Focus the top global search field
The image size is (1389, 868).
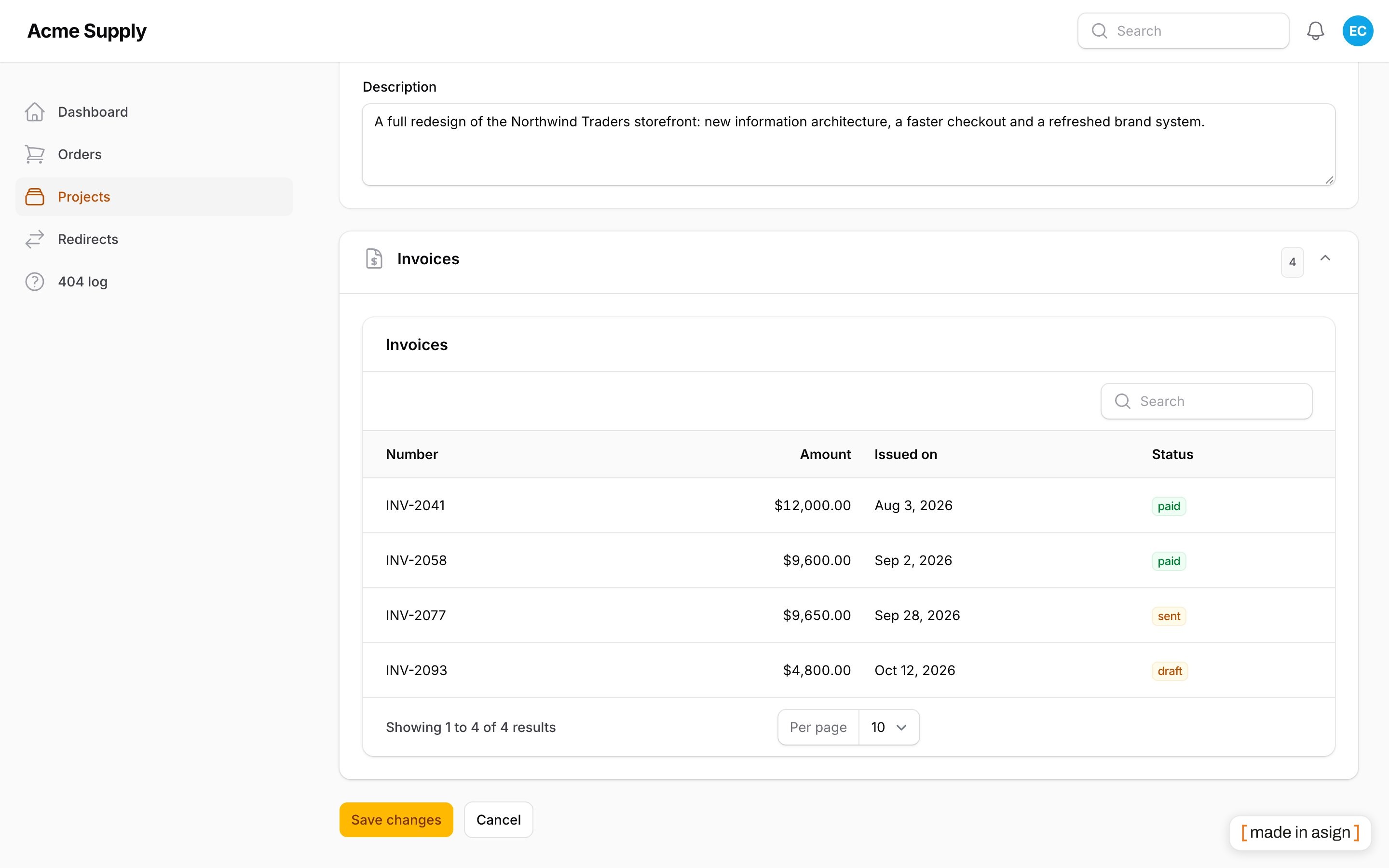(1183, 31)
